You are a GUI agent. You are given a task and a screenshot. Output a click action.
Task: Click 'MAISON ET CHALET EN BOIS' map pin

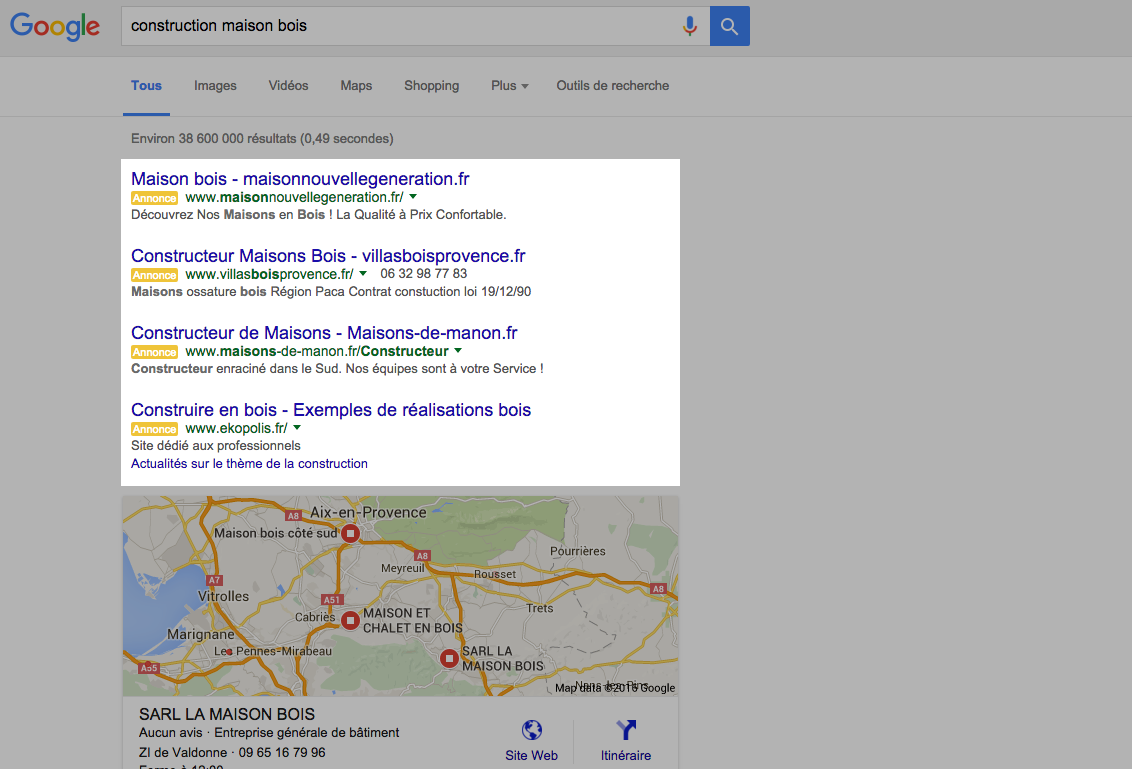350,620
